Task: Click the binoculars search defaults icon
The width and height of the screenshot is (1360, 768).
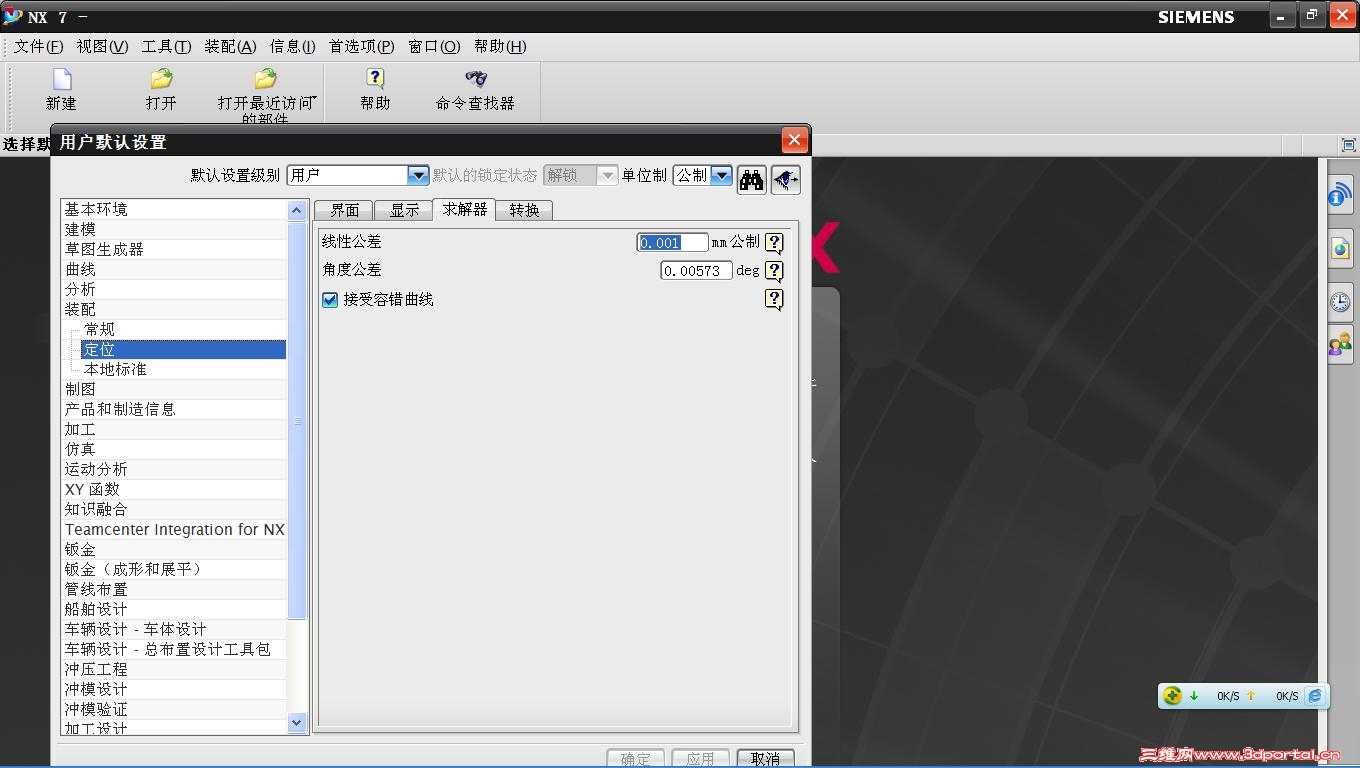Action: tap(752, 179)
